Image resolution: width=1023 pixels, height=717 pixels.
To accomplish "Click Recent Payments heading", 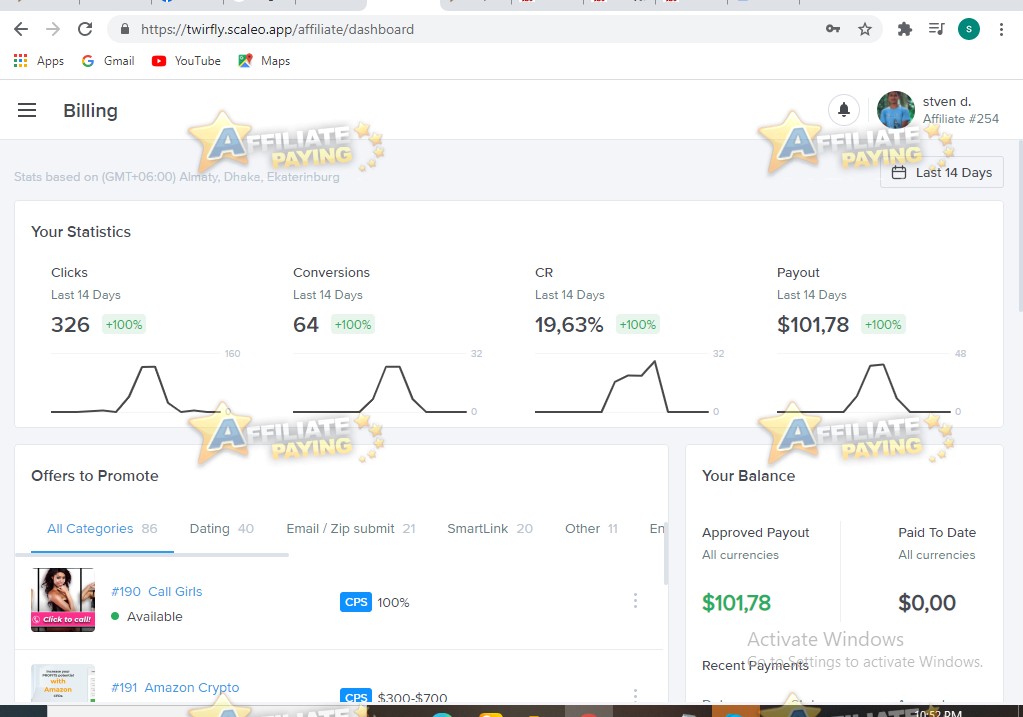I will click(x=755, y=665).
